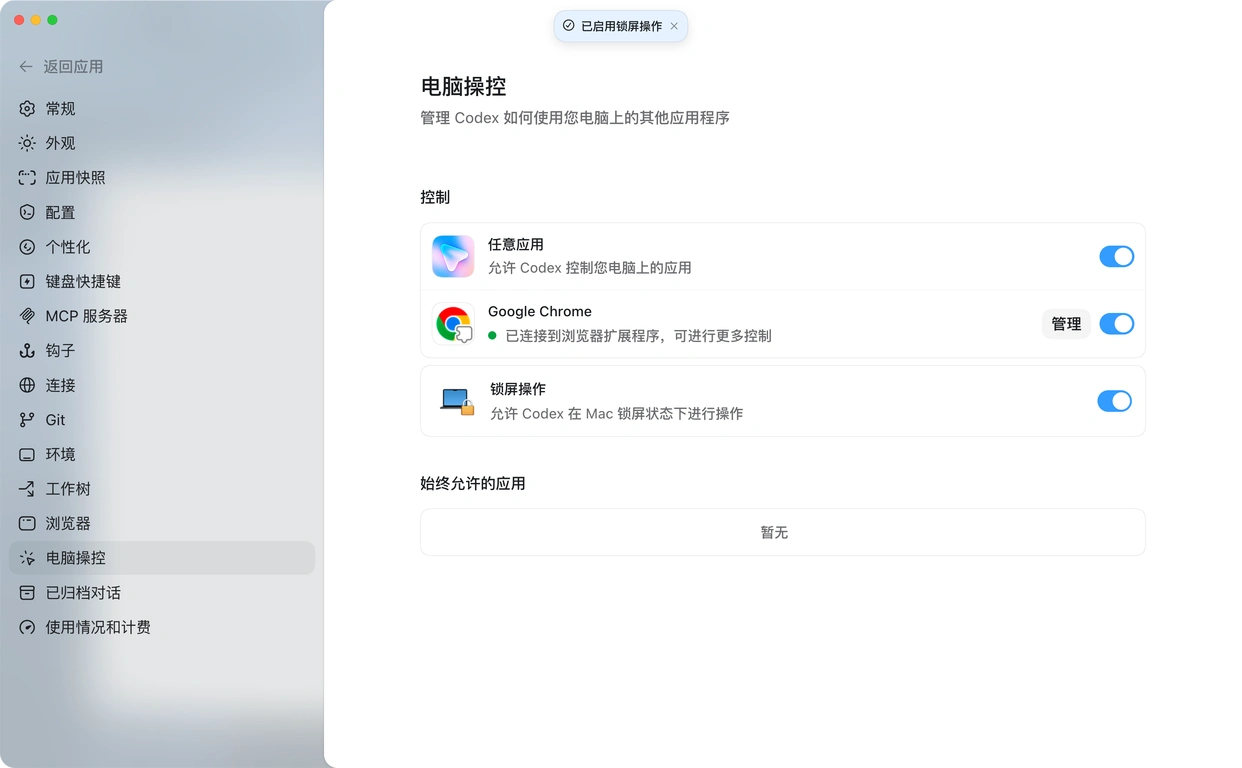1242x768 pixels.
Task: Click the 已归档对话 archive icon
Action: pos(27,593)
